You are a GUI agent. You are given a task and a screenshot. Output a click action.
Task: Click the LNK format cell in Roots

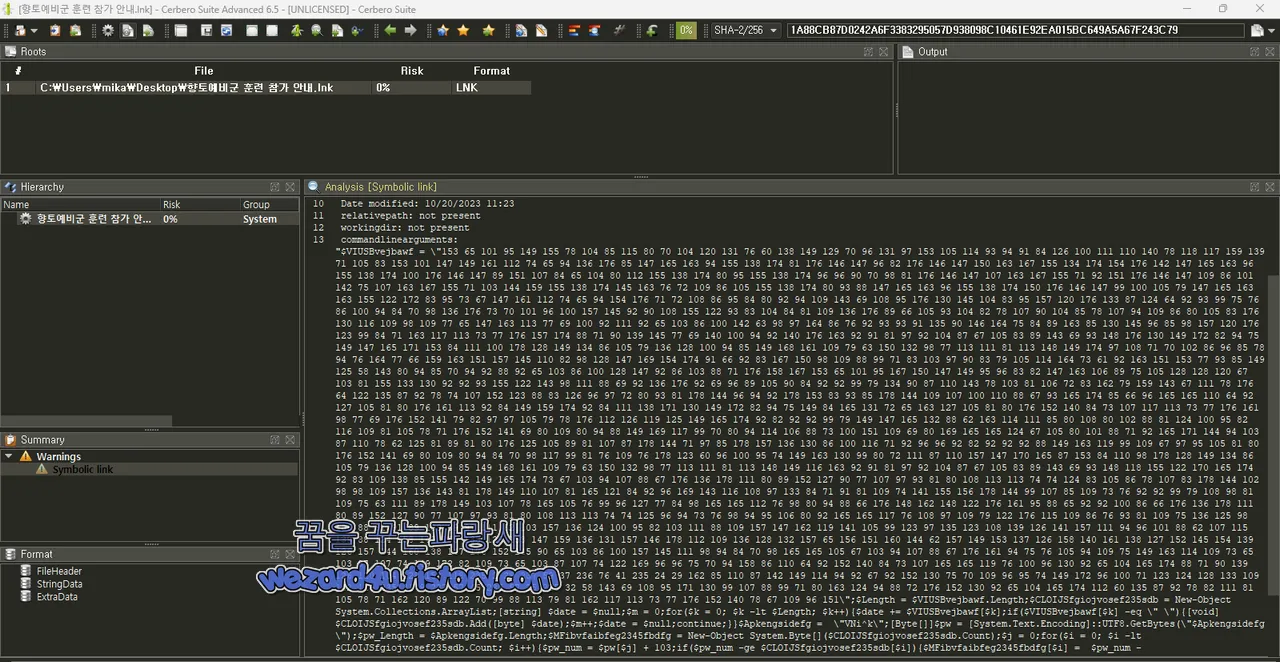point(491,88)
